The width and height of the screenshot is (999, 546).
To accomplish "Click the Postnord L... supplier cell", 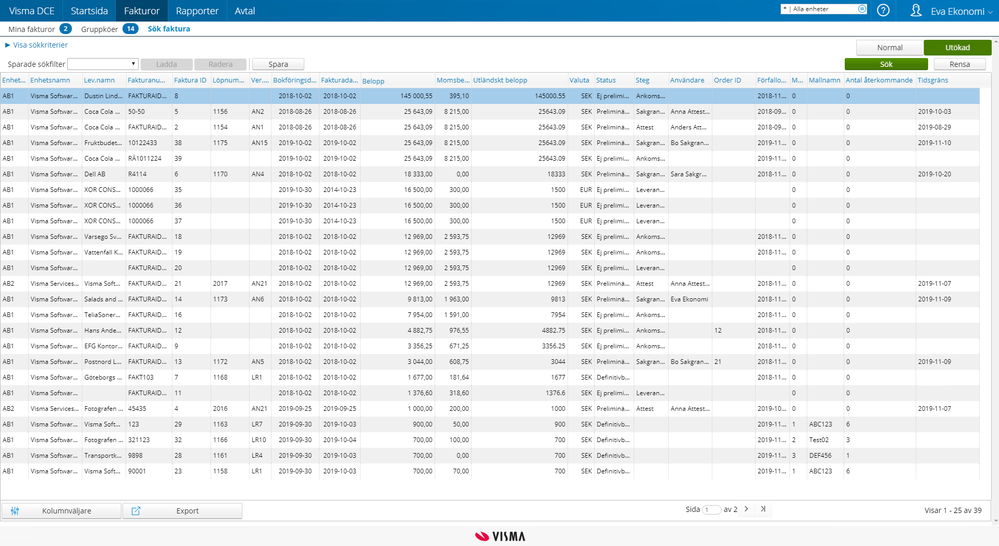I will [x=103, y=361].
